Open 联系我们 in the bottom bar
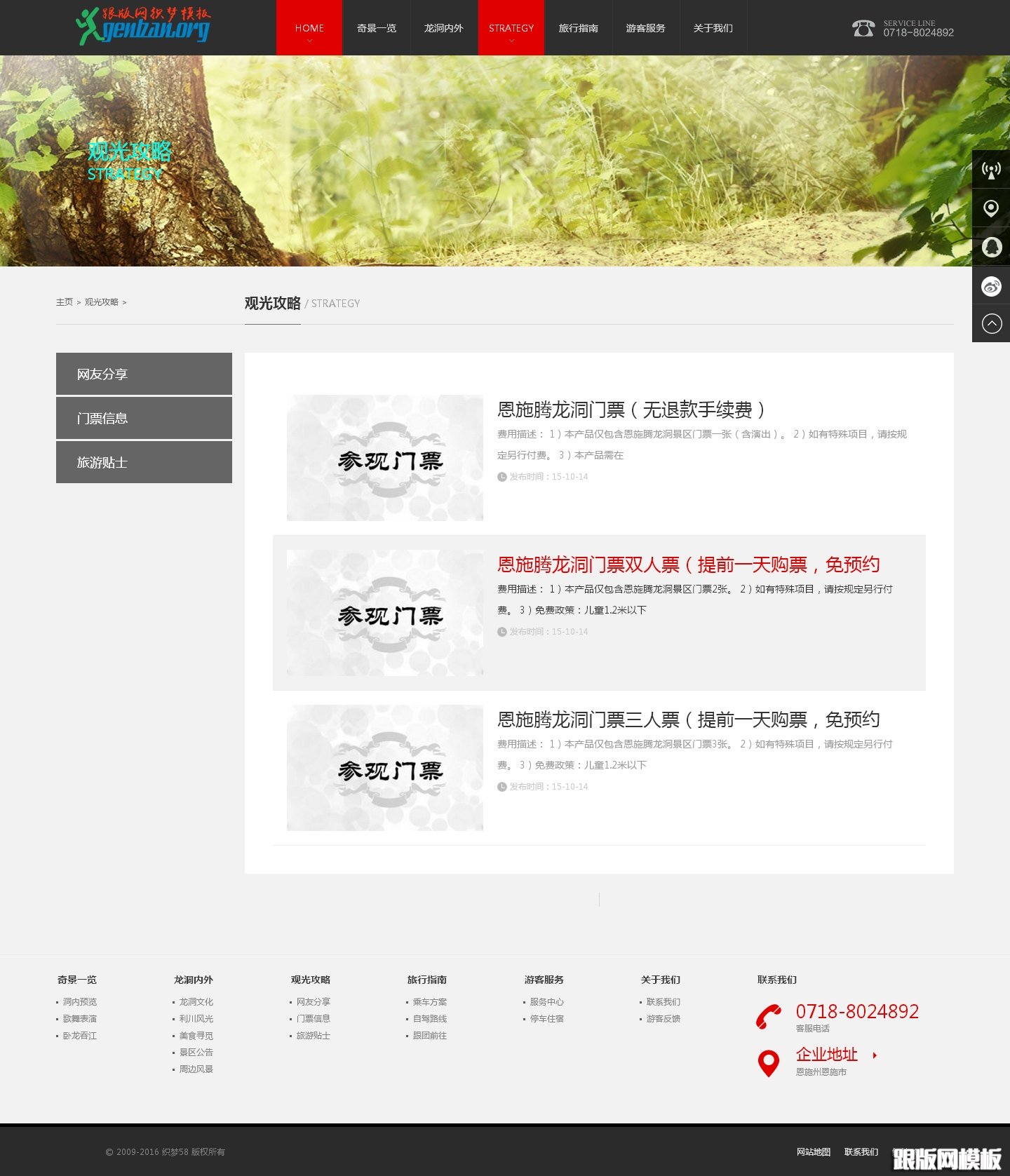 click(861, 1152)
